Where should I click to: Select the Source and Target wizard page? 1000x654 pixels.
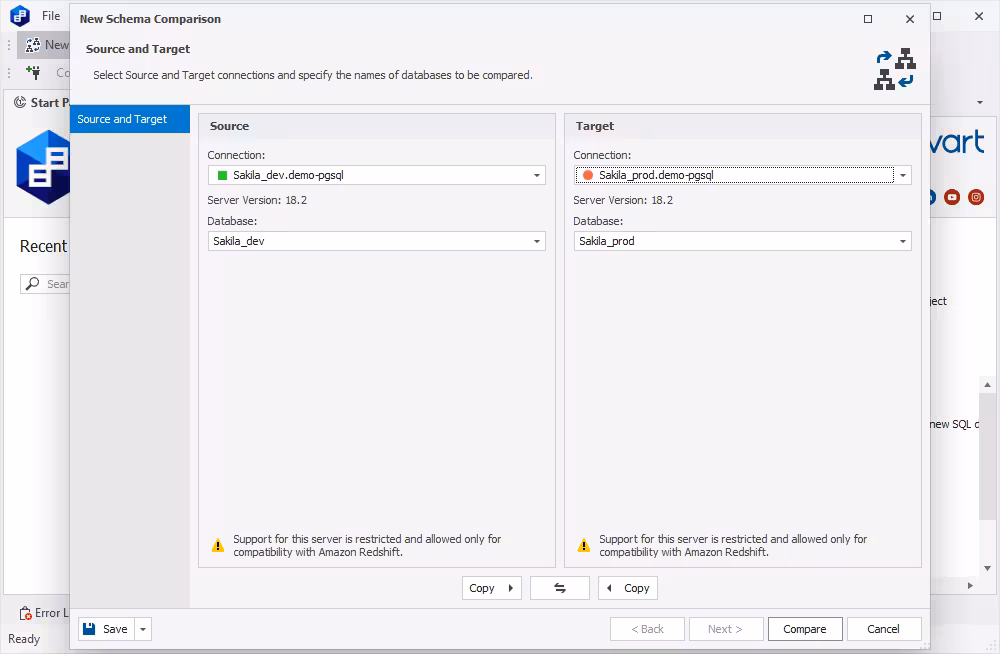click(130, 119)
